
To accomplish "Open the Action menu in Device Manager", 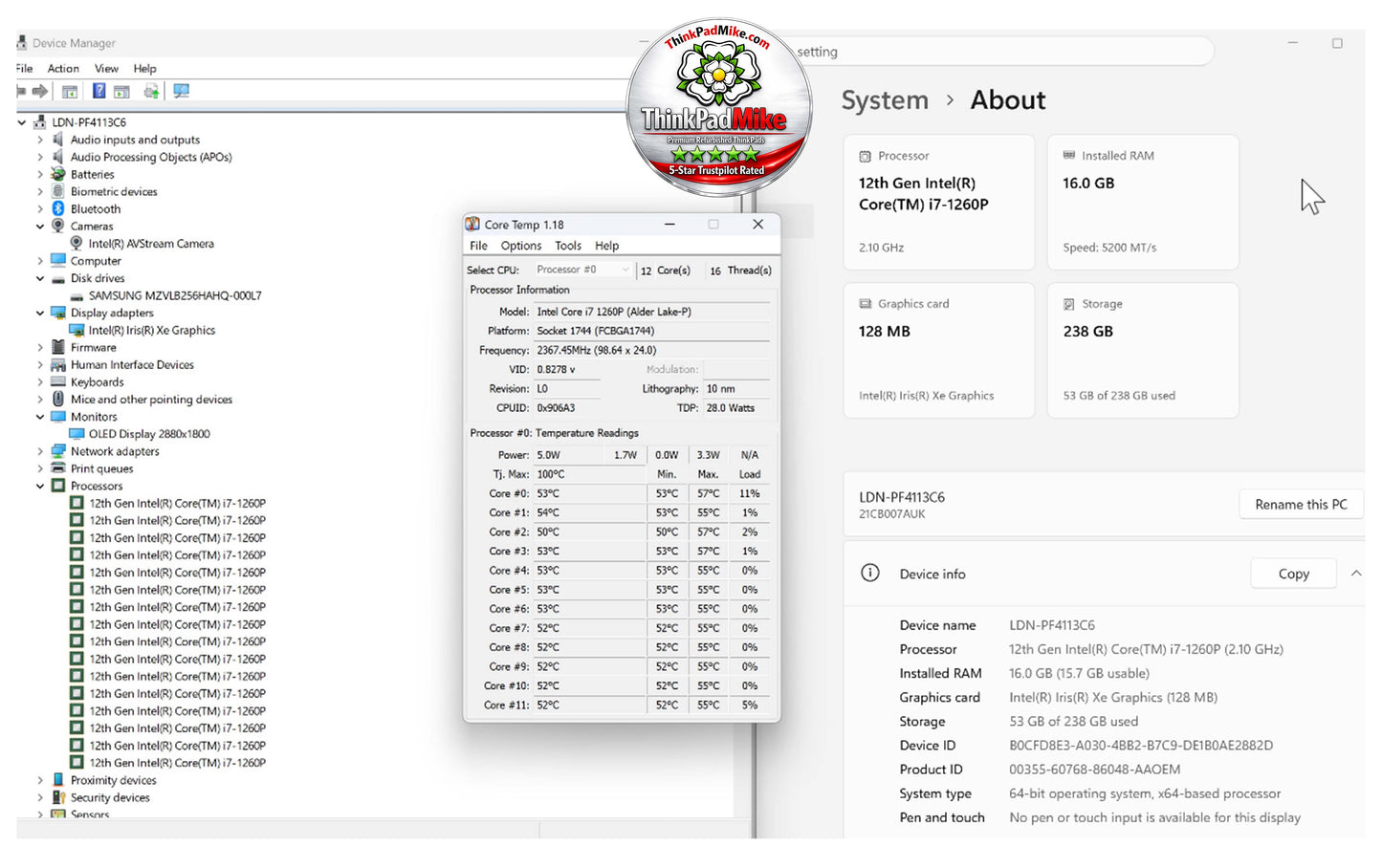I will click(63, 69).
